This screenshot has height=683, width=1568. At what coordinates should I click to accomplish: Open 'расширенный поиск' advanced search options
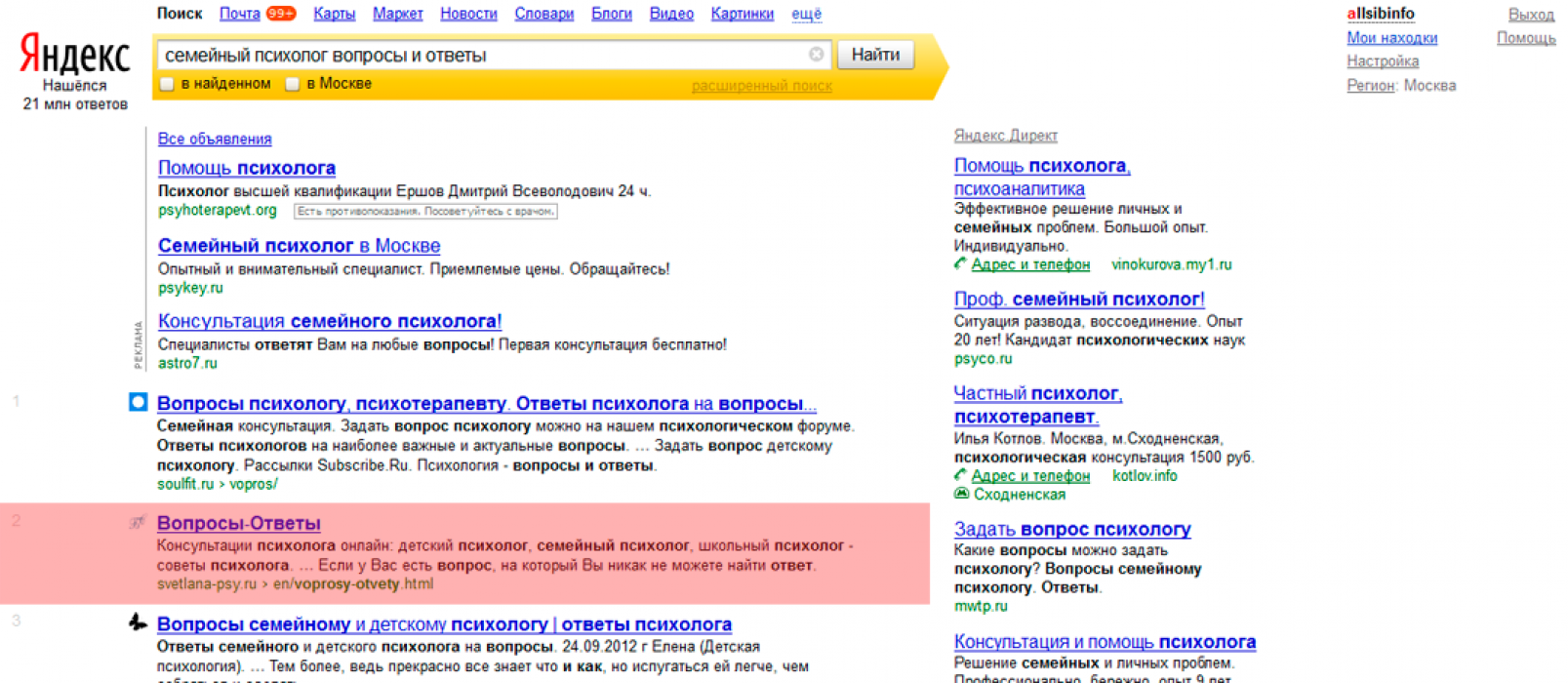click(761, 86)
